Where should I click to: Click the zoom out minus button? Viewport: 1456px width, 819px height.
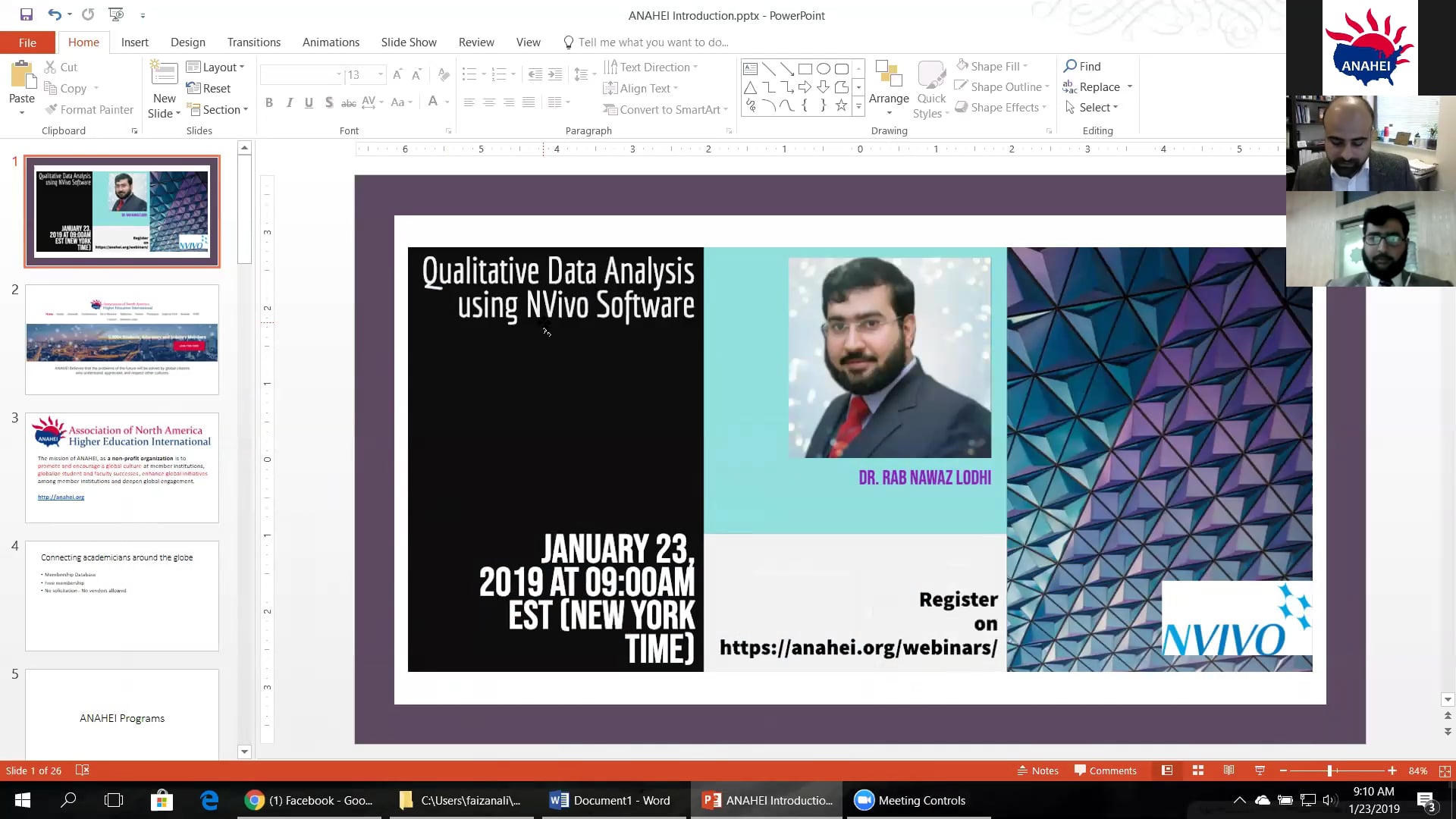1283,770
